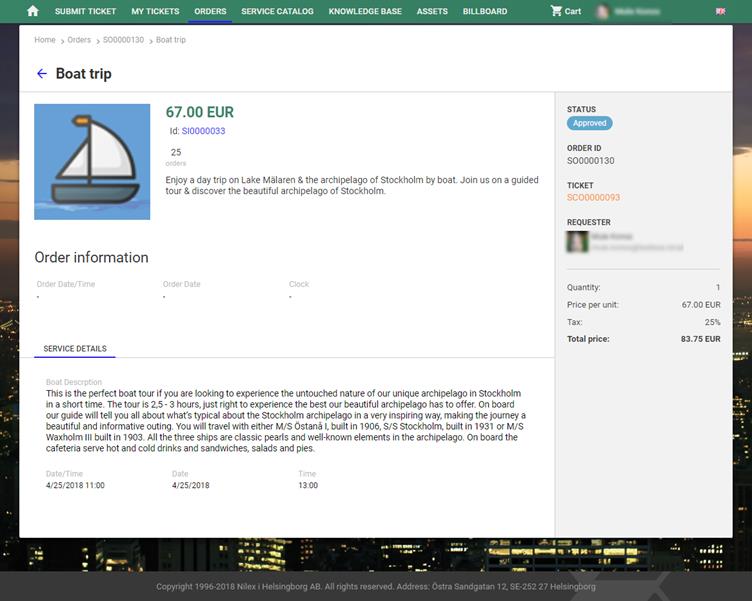Screen dimensions: 752x601
Task: Open the Service Catalog page
Action: click(277, 11)
